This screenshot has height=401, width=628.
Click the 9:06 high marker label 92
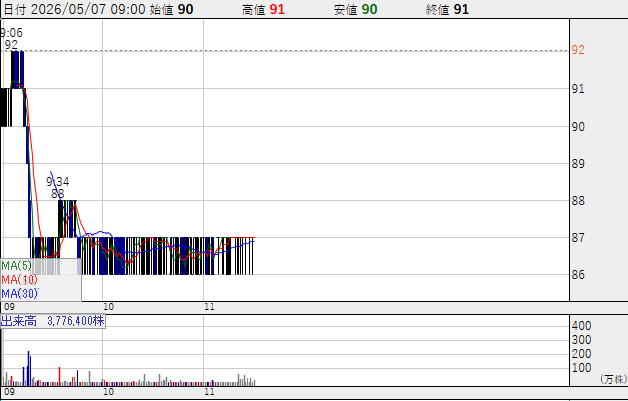(x=11, y=44)
